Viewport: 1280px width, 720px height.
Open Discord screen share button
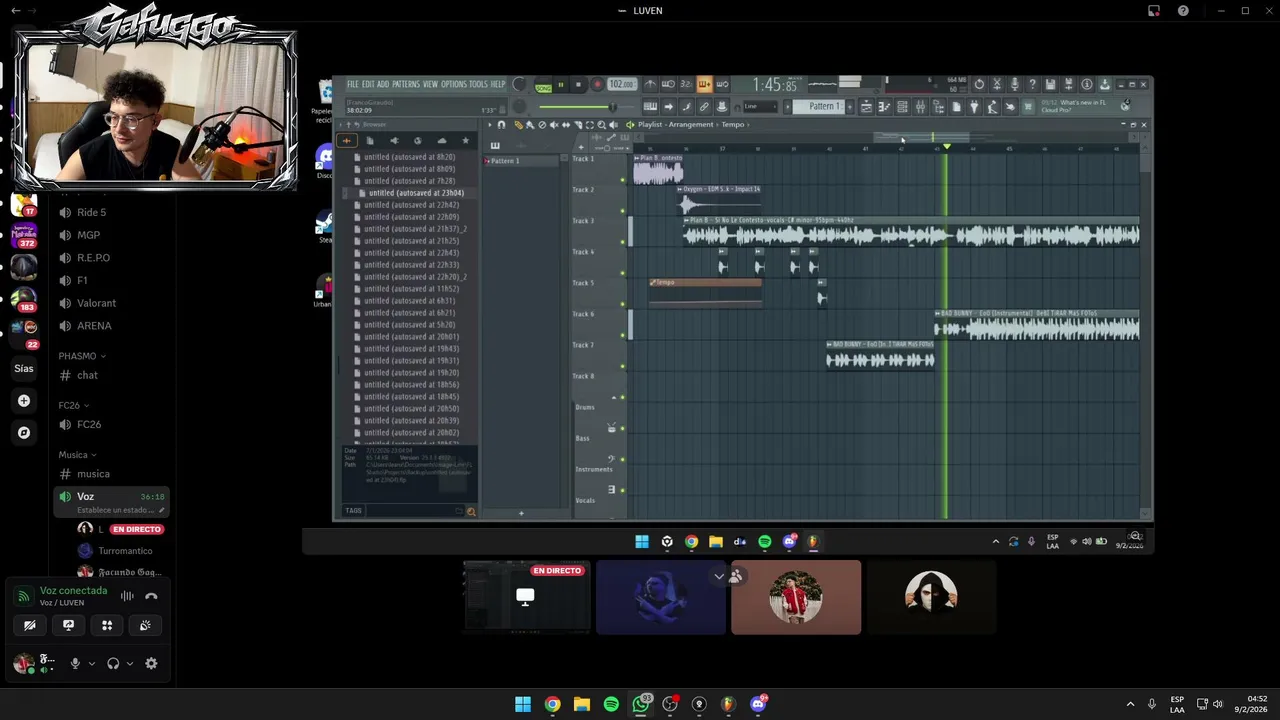(68, 625)
